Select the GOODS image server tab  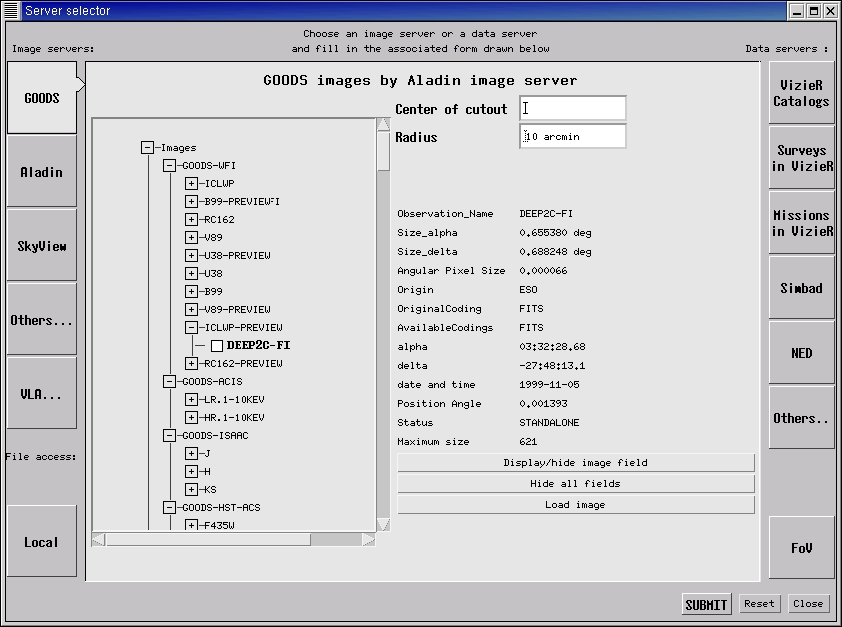tap(42, 98)
